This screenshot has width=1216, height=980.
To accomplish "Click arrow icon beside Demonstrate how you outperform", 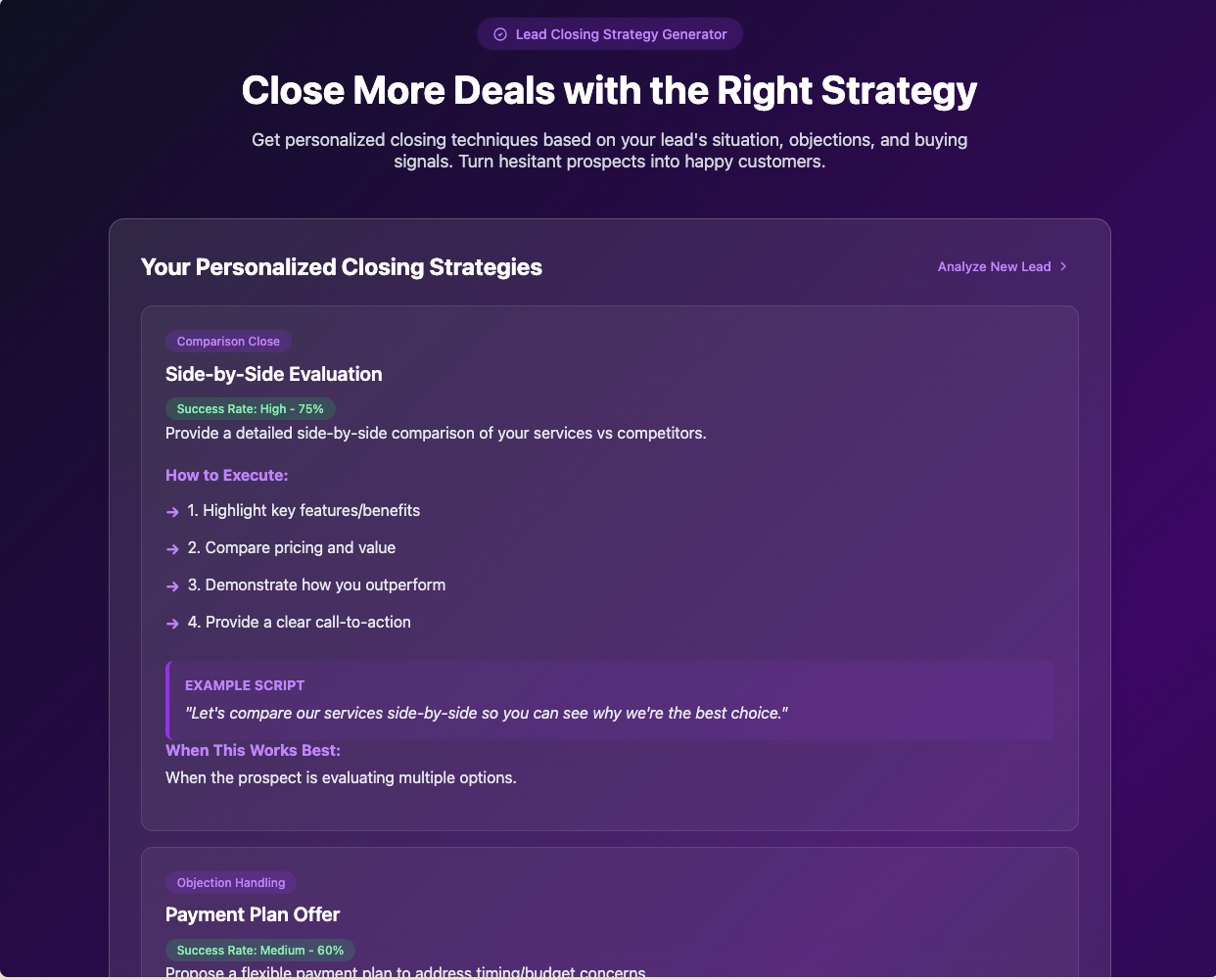I will pyautogui.click(x=172, y=586).
